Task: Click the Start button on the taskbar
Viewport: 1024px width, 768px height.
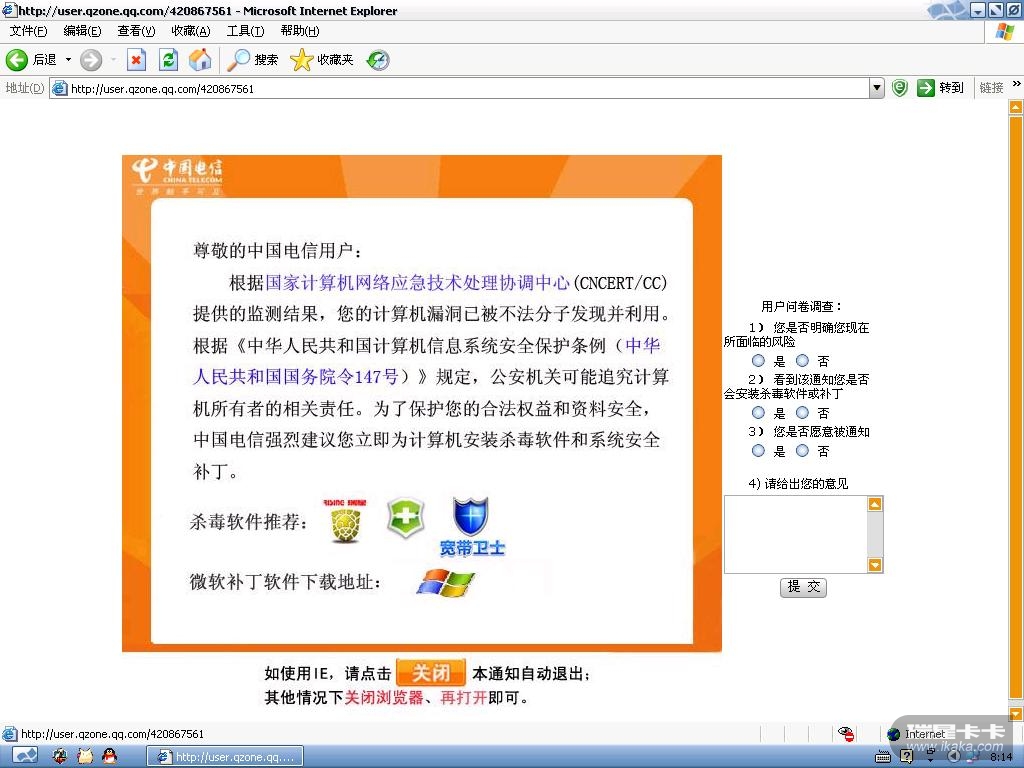Action: (25, 756)
